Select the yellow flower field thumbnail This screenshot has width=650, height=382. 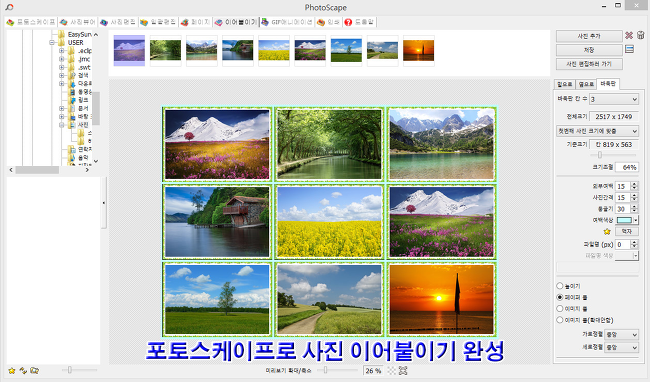(274, 51)
